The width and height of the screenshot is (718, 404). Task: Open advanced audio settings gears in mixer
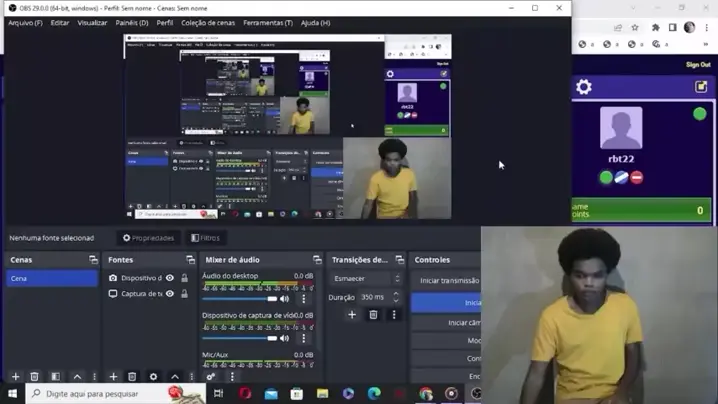pyautogui.click(x=211, y=377)
